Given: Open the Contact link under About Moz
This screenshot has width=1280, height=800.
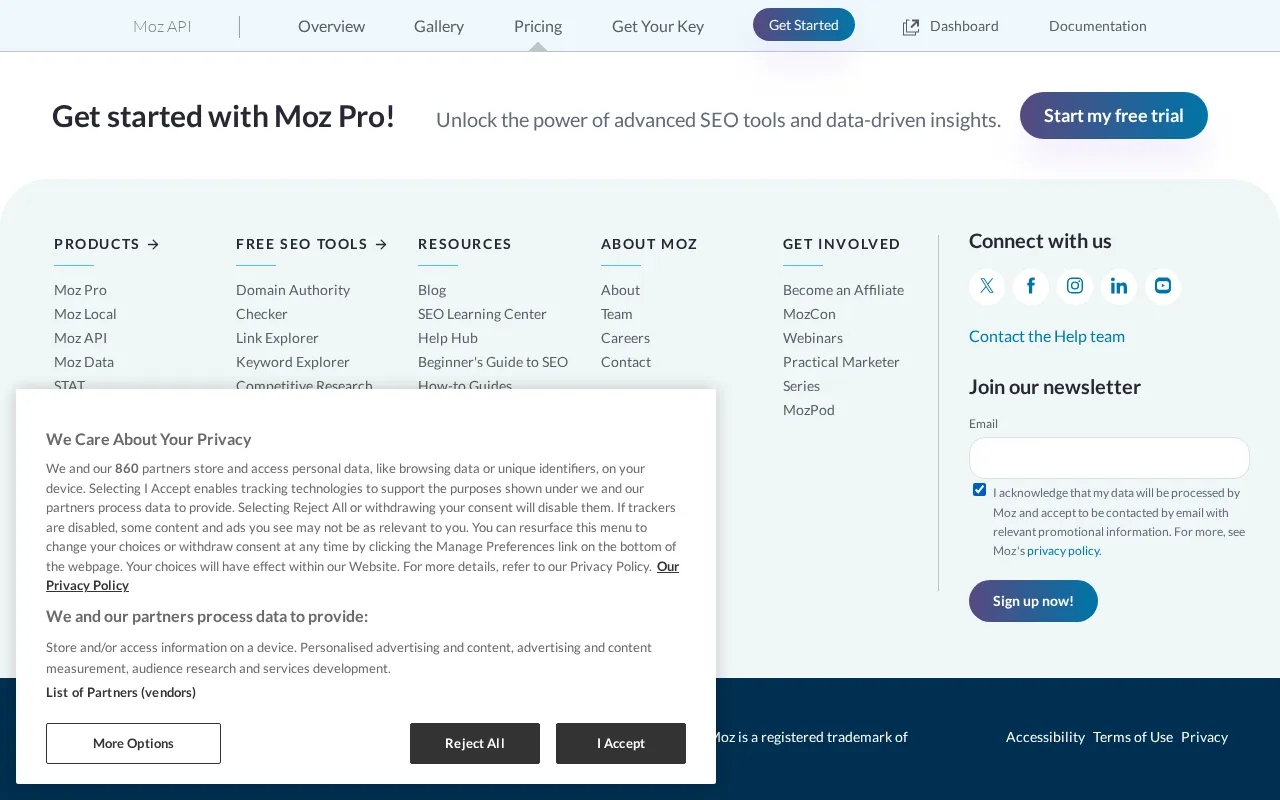Looking at the screenshot, I should tap(626, 362).
